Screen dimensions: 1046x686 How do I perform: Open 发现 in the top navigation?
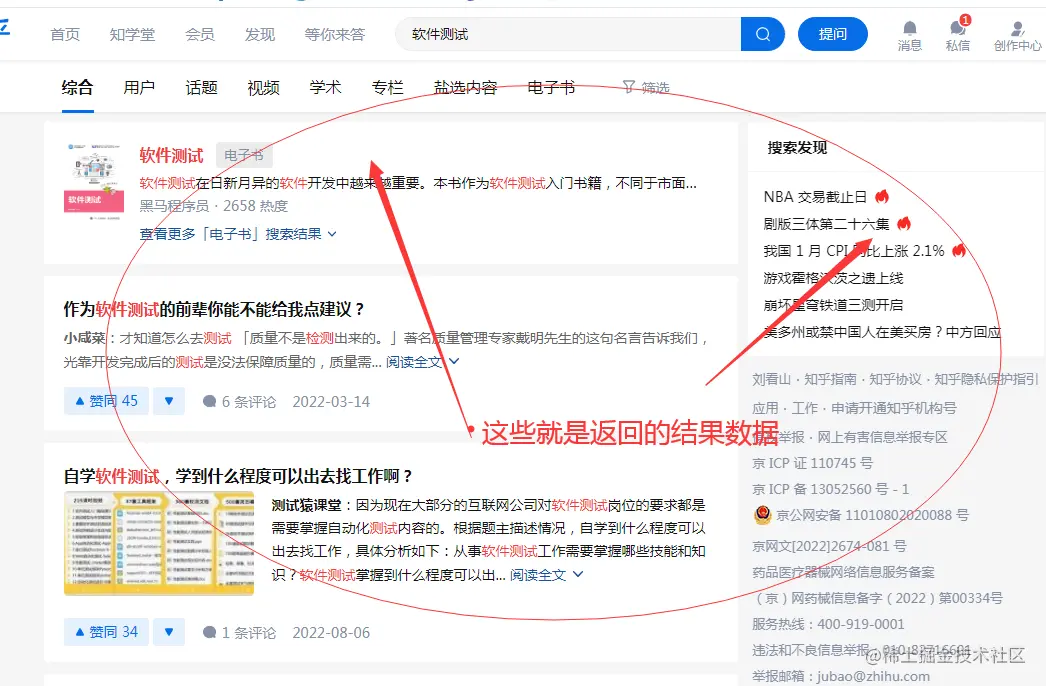coord(259,34)
